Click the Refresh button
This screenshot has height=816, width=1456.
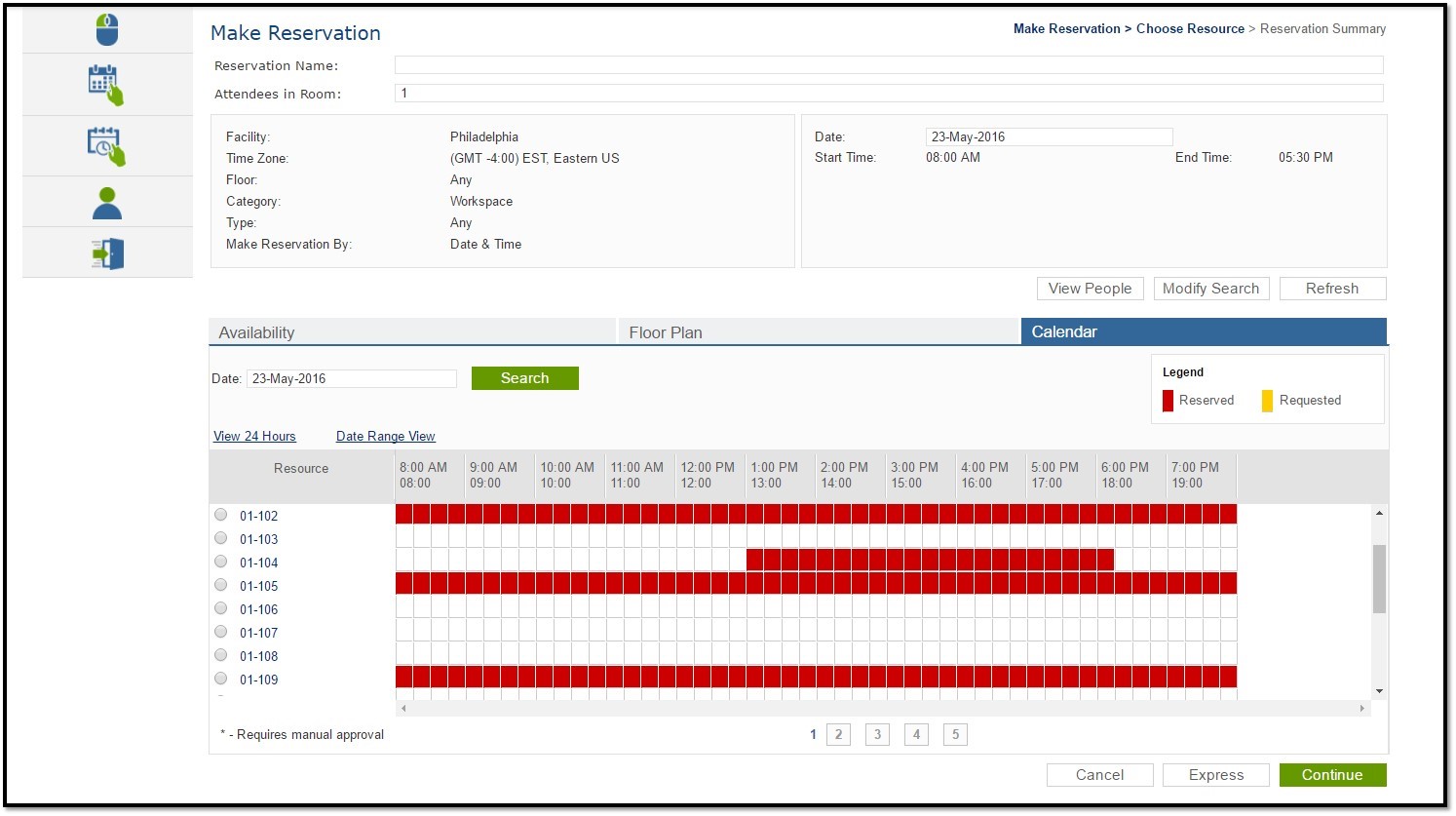point(1332,289)
